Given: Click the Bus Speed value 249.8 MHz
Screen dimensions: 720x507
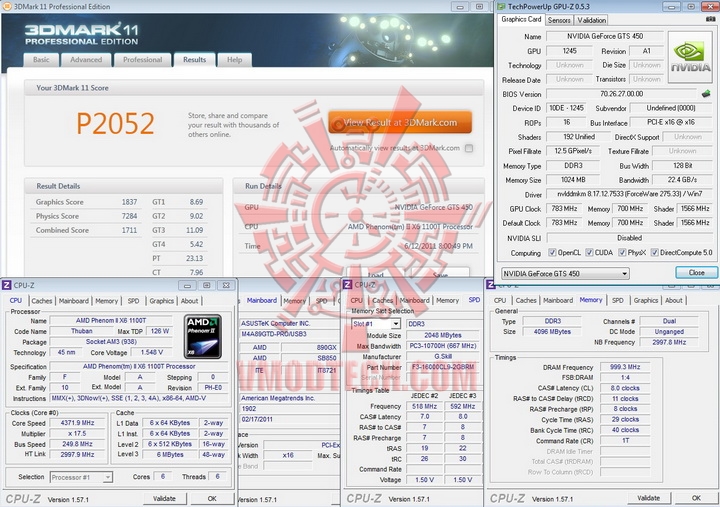Looking at the screenshot, I should [x=78, y=444].
